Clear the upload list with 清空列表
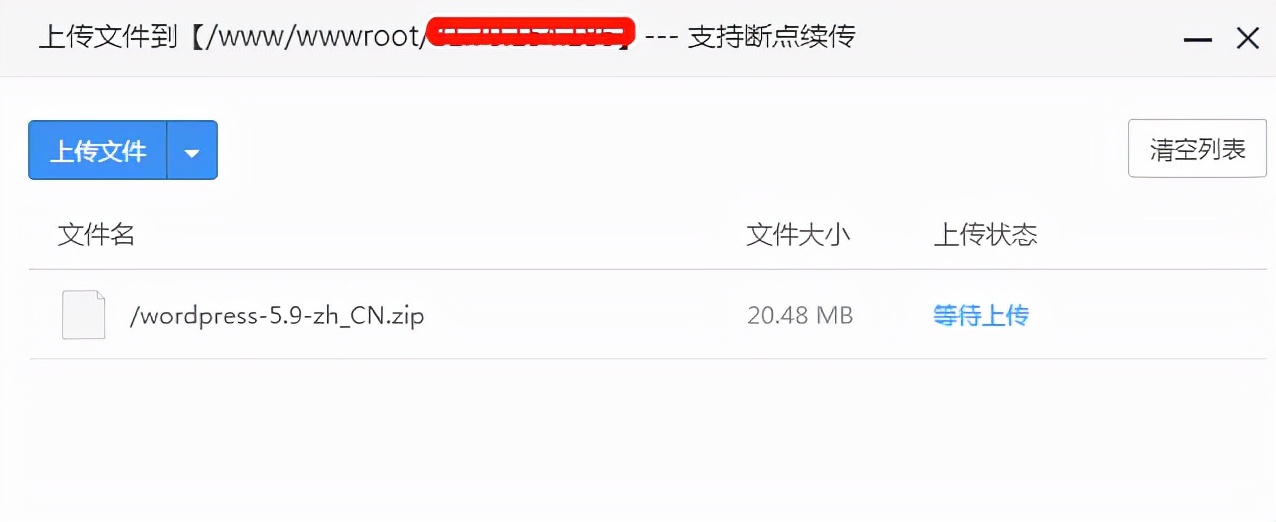This screenshot has width=1276, height=522. click(1197, 149)
